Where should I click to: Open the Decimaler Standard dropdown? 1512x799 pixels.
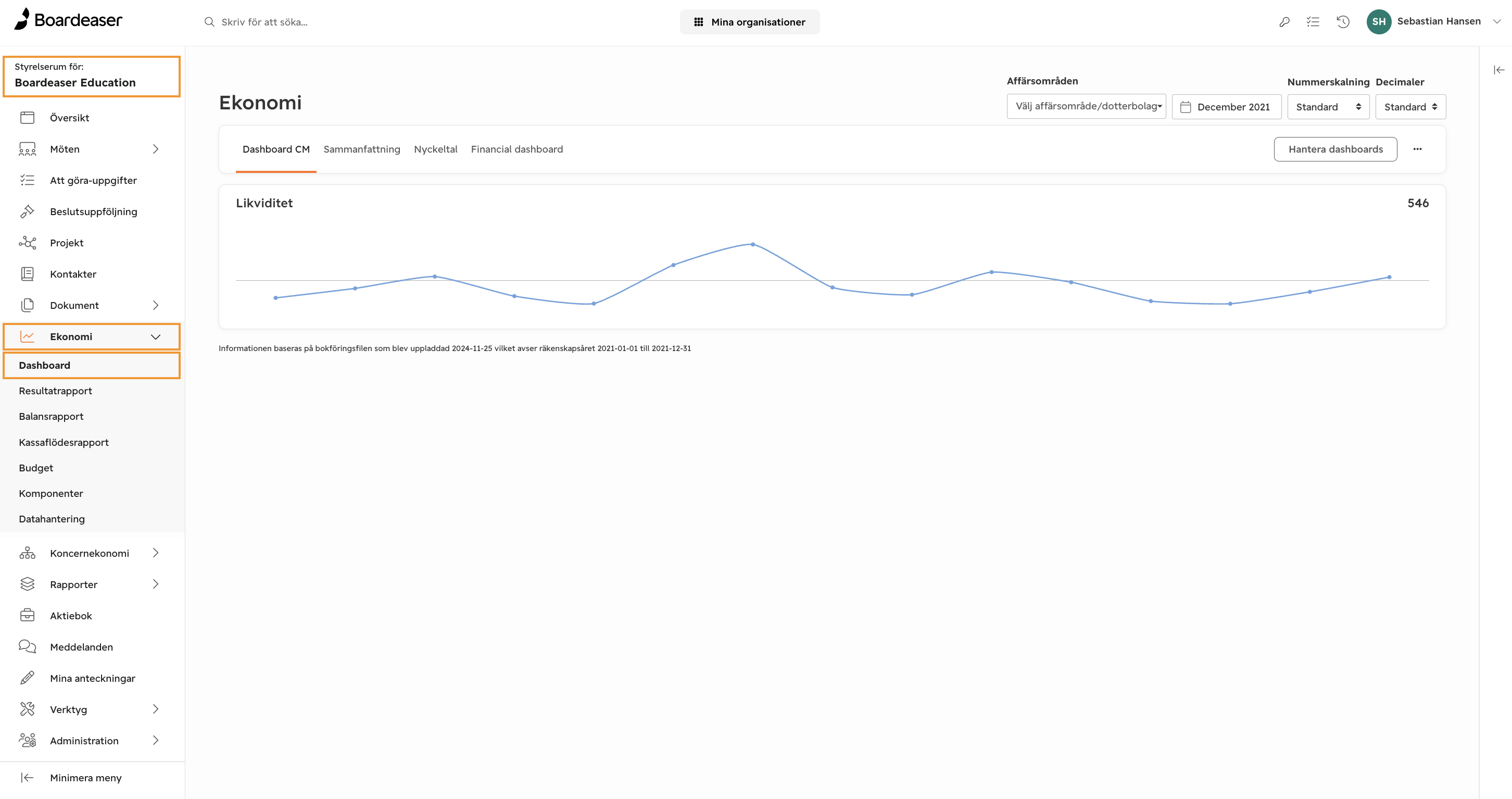tap(1410, 107)
